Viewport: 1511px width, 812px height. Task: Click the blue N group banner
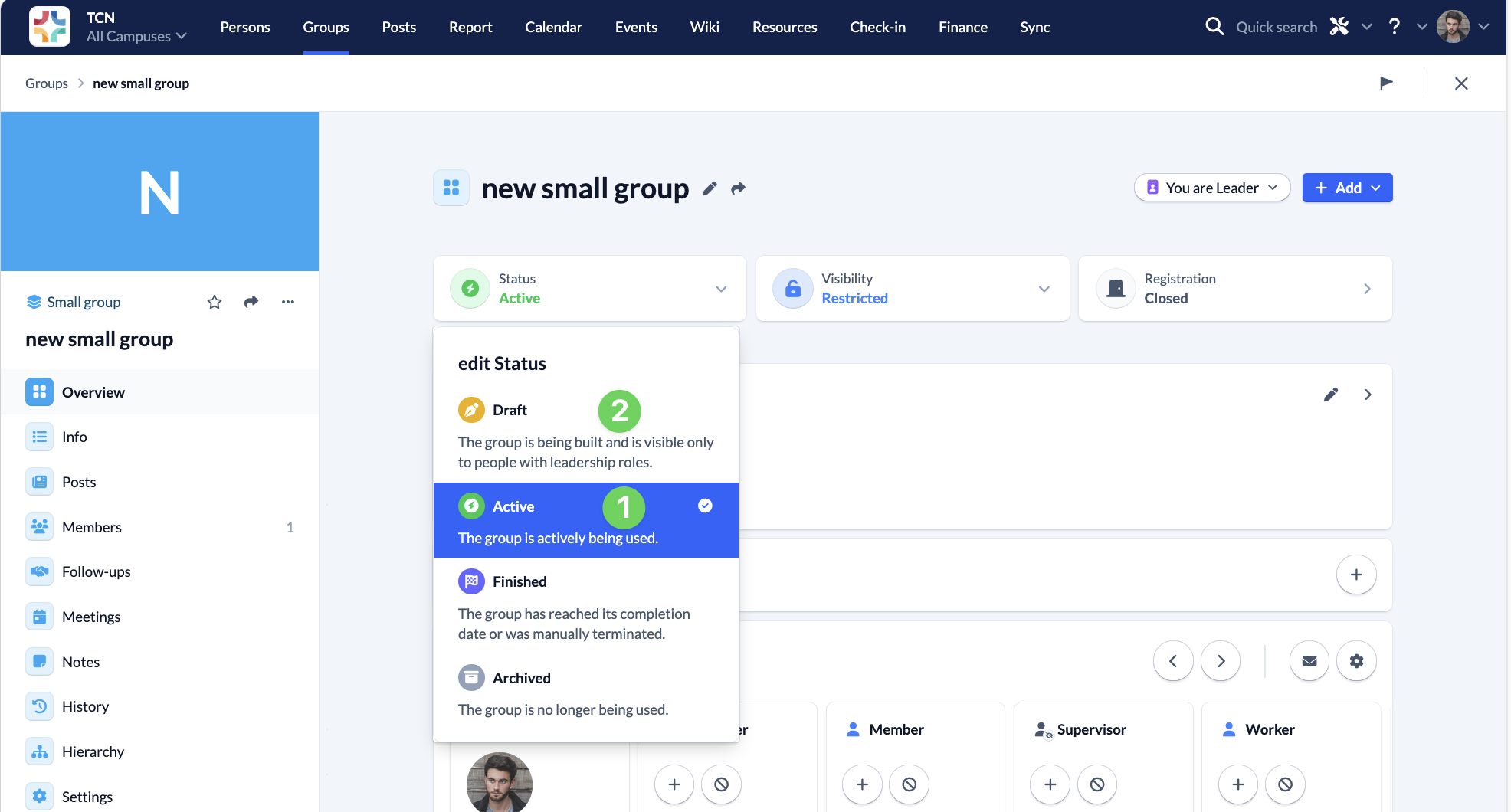pos(159,192)
